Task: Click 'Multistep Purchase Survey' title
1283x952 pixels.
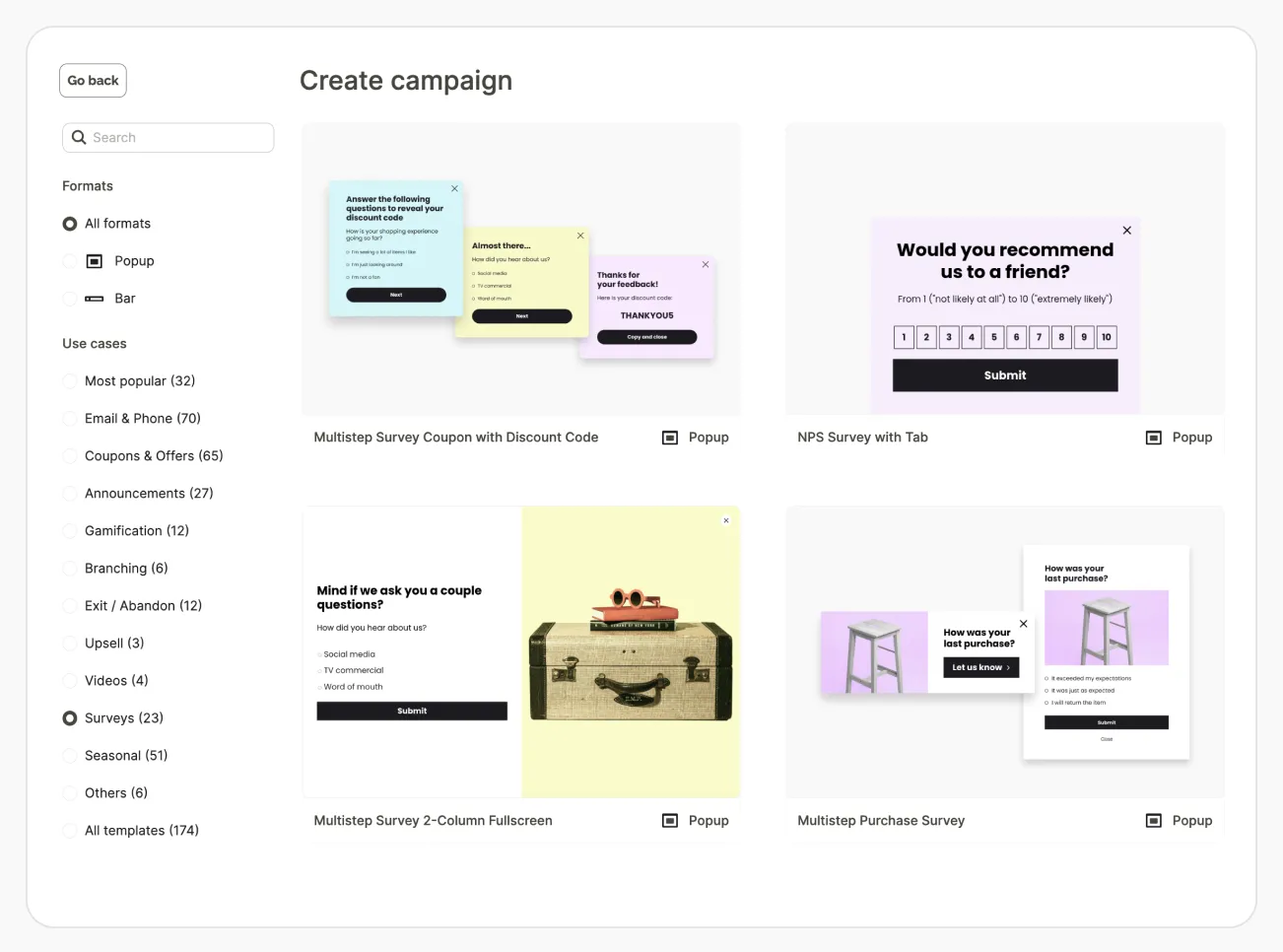Action: pyautogui.click(x=881, y=821)
